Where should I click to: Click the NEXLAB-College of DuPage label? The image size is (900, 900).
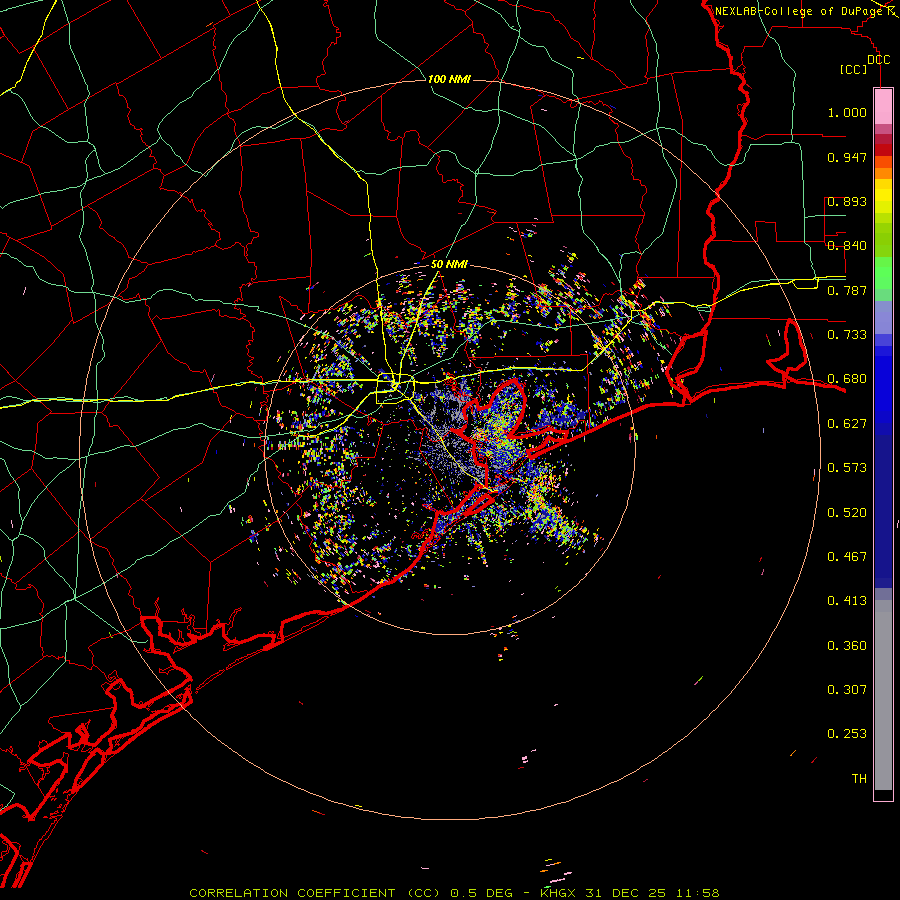pyautogui.click(x=799, y=11)
